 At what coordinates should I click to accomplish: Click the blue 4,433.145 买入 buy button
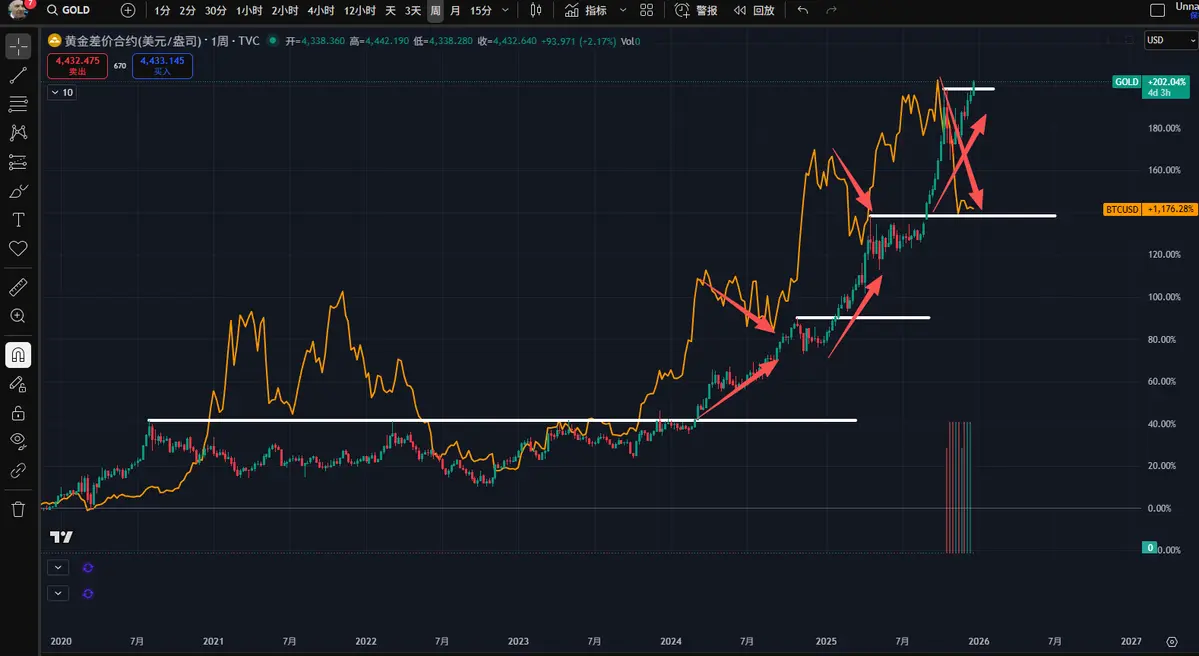[x=162, y=66]
